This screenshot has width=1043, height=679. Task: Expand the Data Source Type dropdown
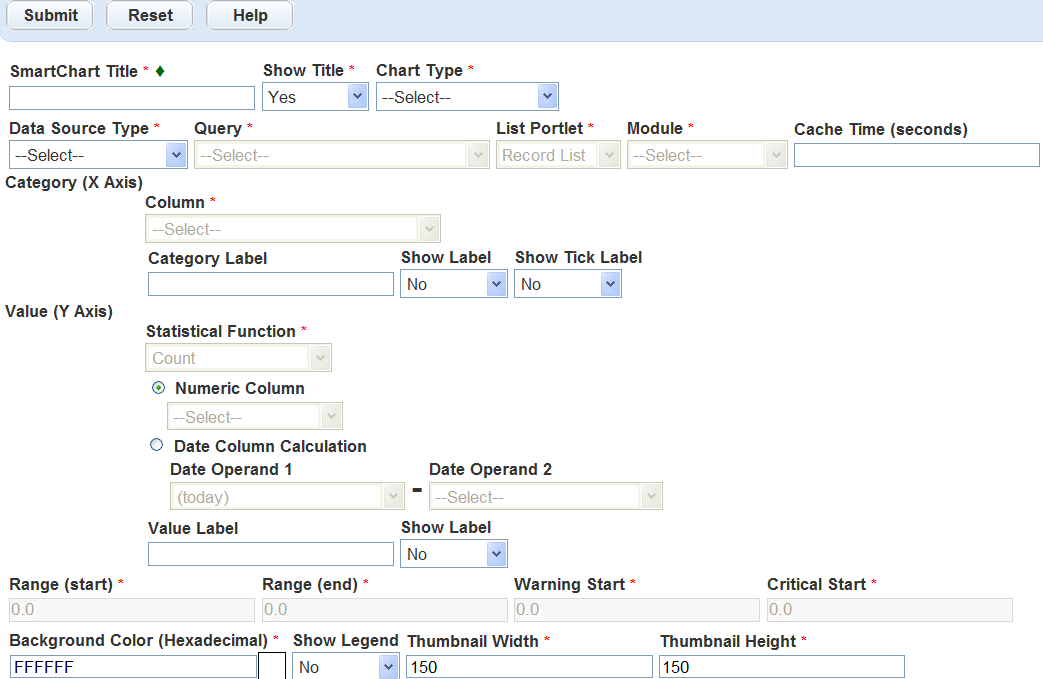tap(98, 155)
